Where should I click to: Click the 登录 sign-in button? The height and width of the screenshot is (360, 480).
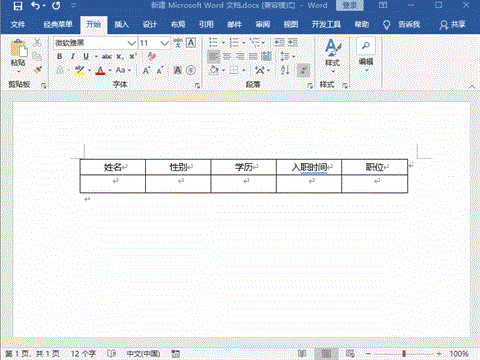click(349, 6)
